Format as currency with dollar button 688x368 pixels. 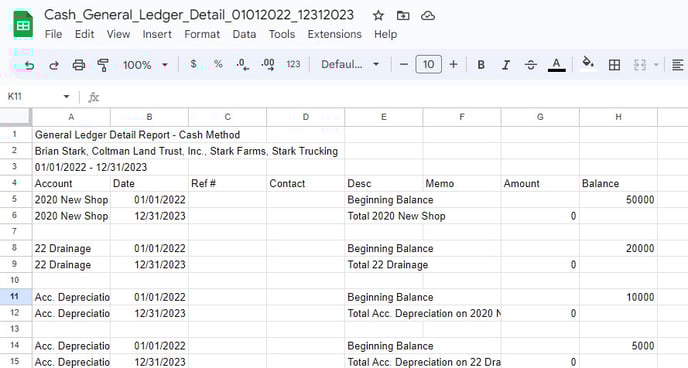194,64
